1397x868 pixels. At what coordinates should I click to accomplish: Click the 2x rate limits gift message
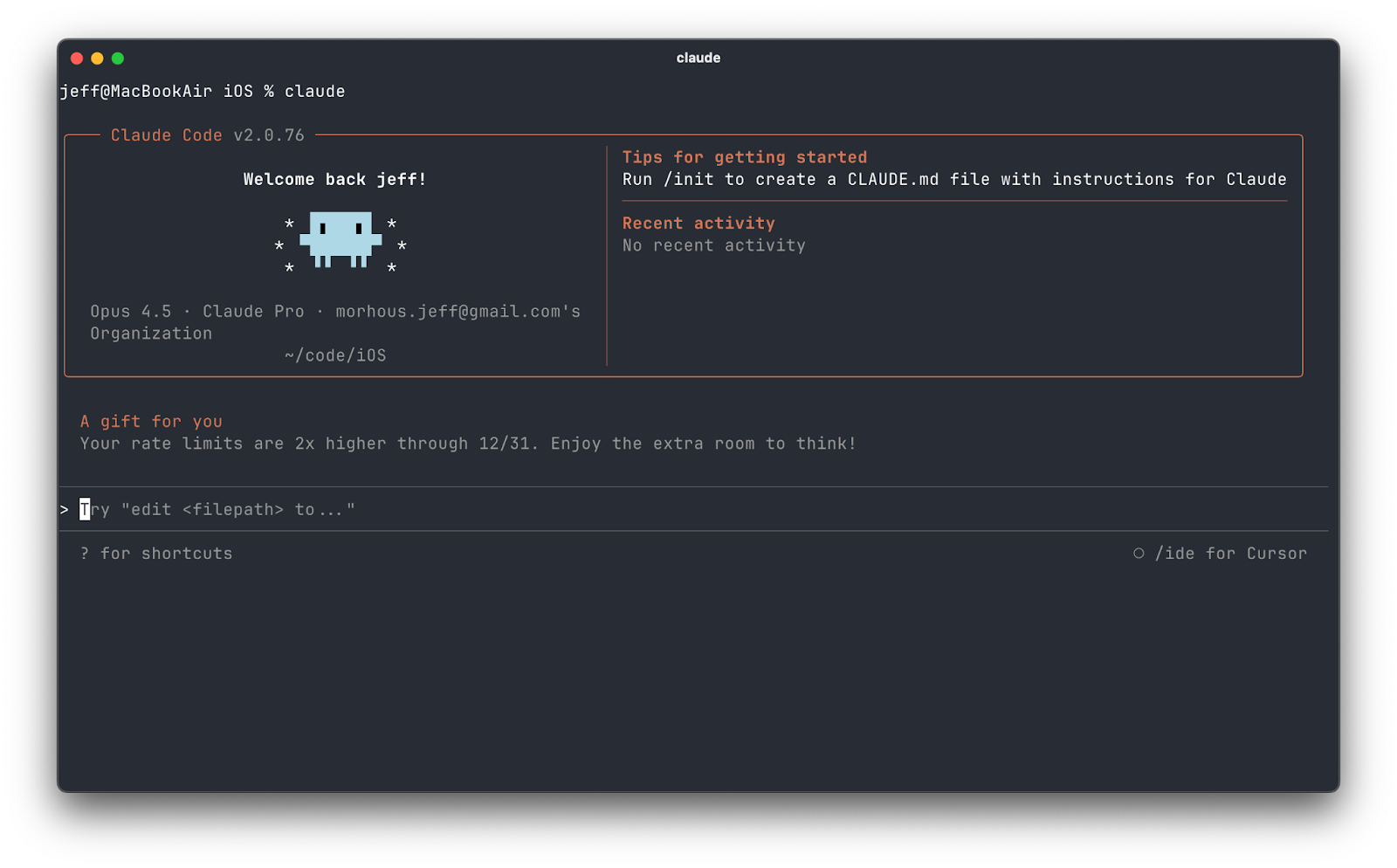point(467,443)
